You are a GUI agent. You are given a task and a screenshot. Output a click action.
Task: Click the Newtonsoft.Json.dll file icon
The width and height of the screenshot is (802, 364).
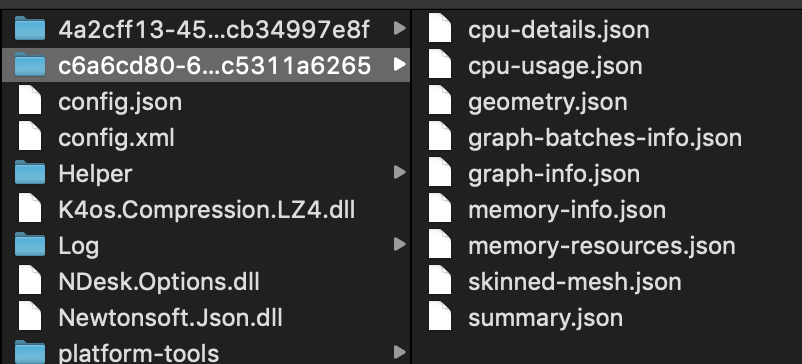pos(30,317)
